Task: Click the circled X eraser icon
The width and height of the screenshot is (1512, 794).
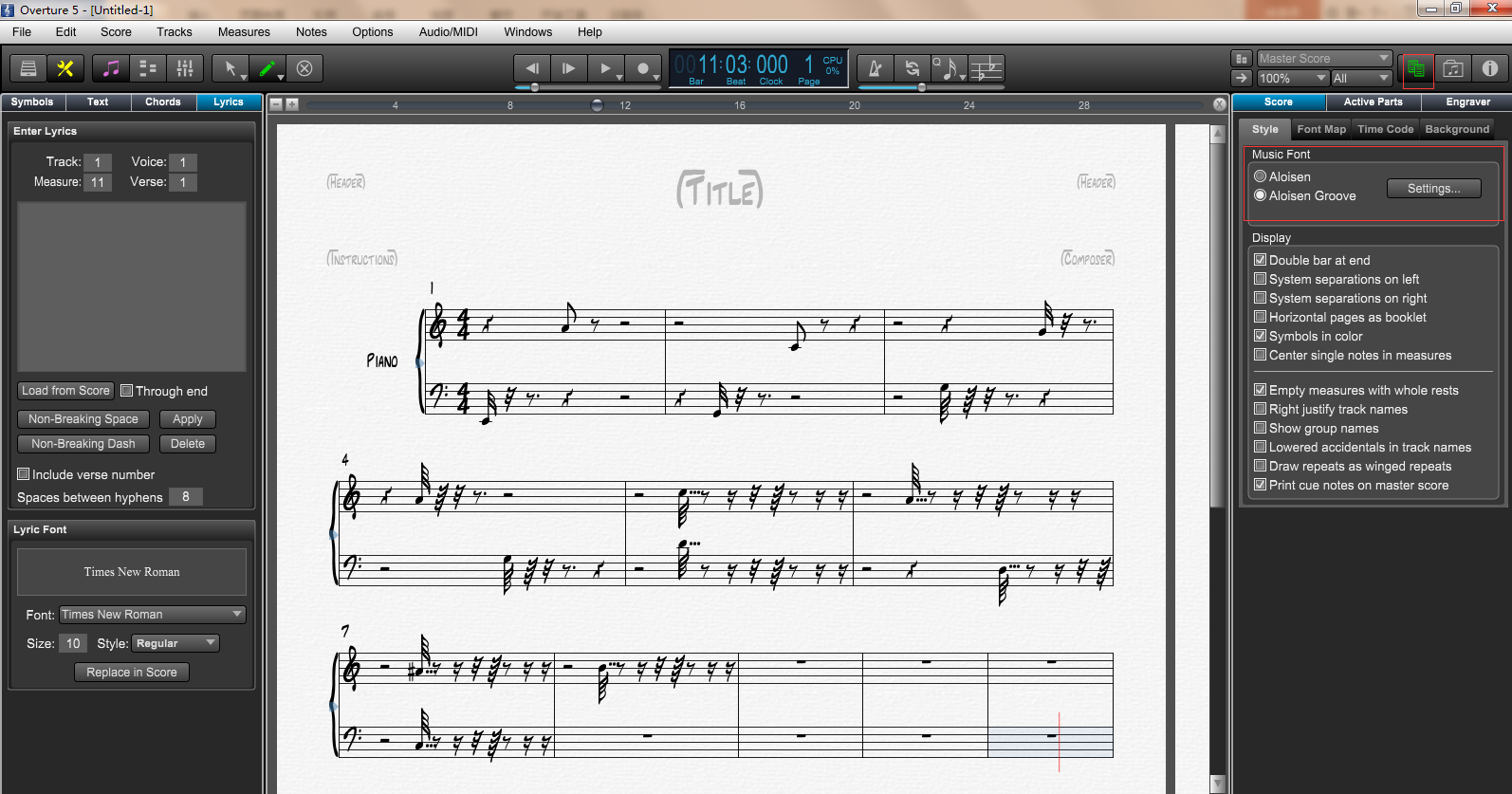Action: [304, 68]
